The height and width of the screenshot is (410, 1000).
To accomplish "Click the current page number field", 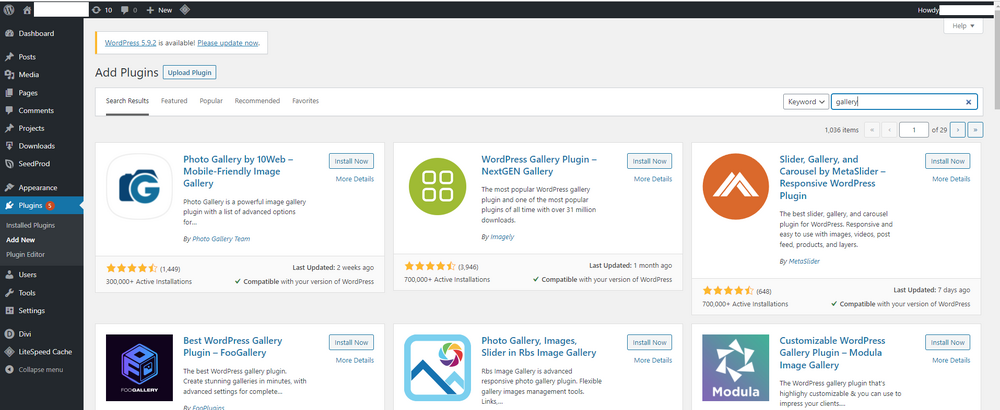I will (914, 130).
